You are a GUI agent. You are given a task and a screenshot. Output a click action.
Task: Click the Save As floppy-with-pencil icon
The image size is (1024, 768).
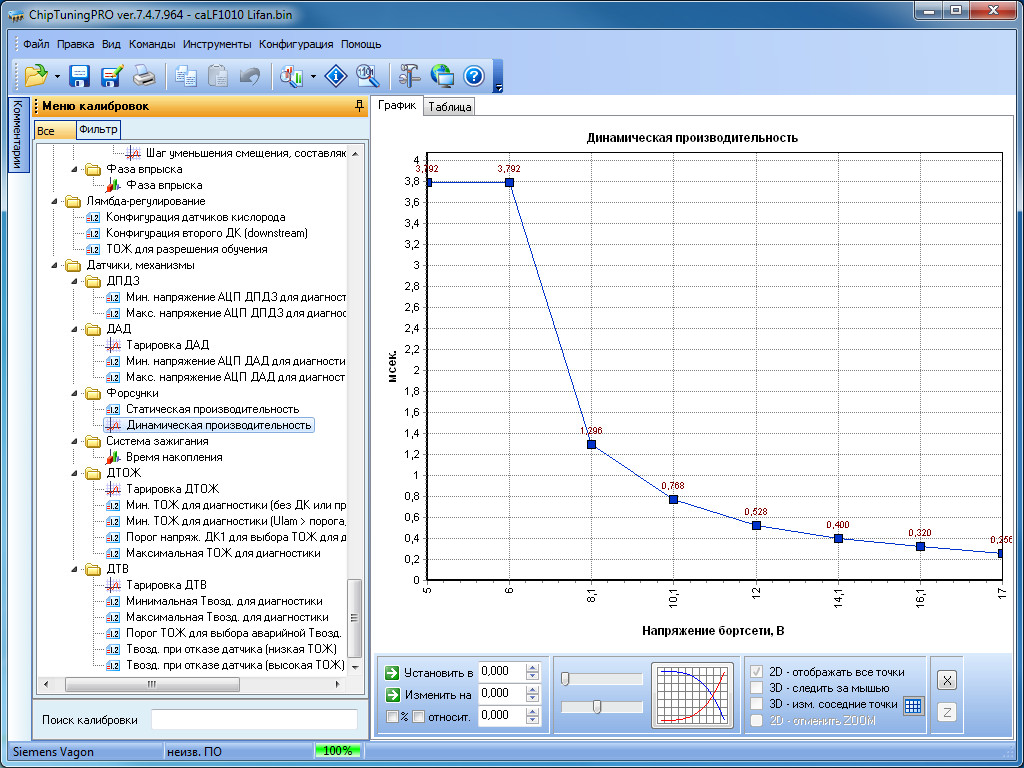[111, 75]
